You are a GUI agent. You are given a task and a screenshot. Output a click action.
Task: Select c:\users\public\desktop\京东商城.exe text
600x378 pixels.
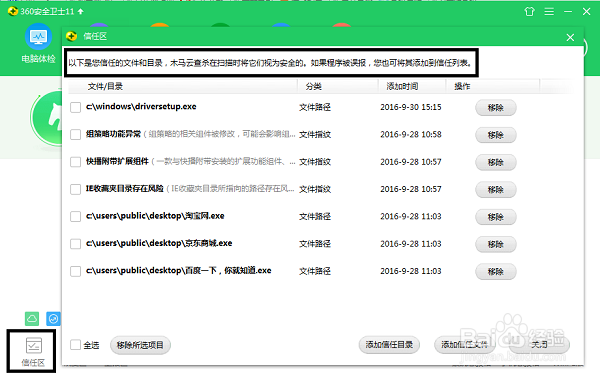159,243
